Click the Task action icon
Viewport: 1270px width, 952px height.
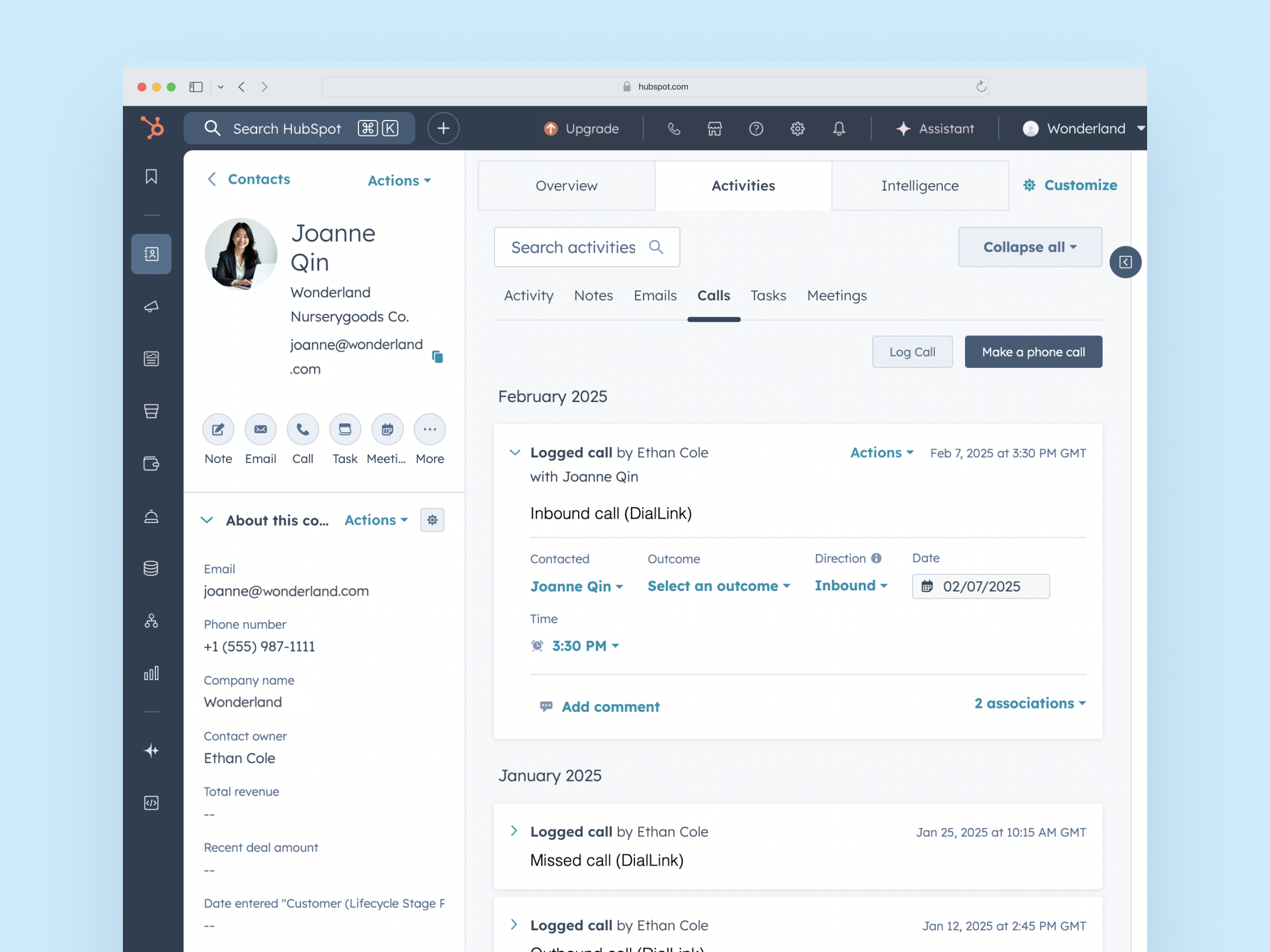click(345, 429)
